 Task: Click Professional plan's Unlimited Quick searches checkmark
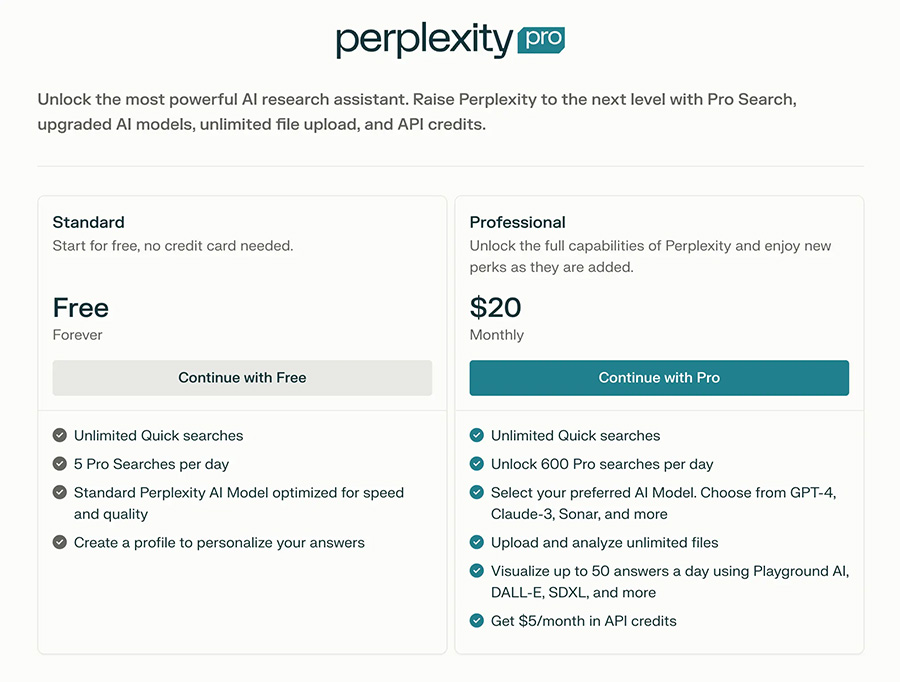pos(477,436)
